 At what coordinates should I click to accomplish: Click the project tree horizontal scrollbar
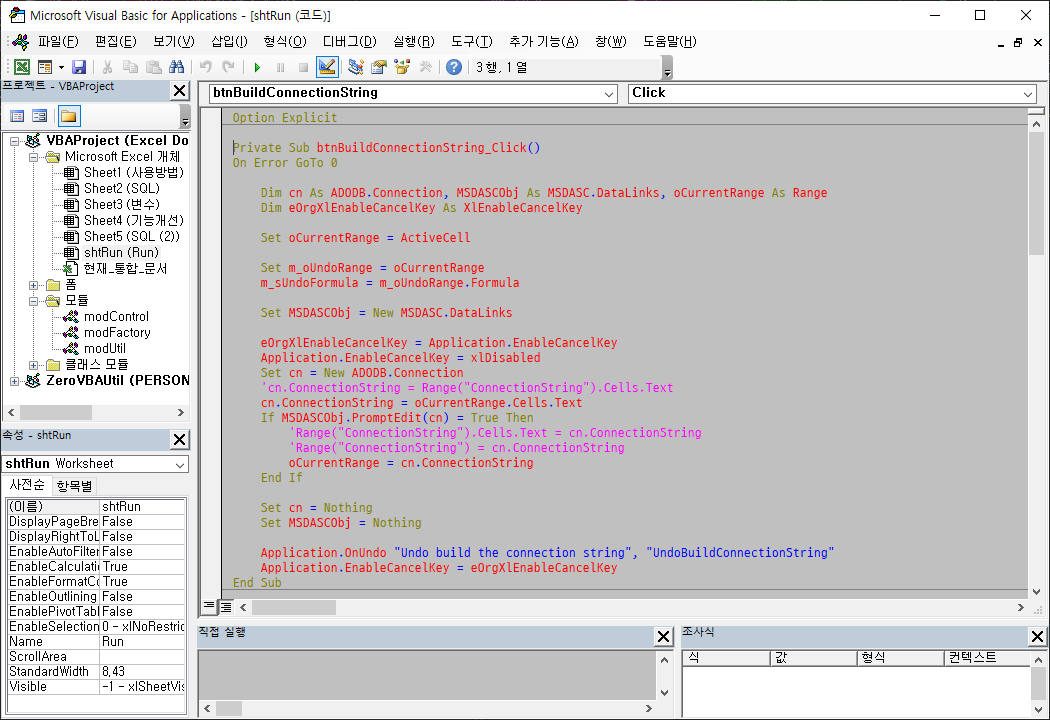pos(95,412)
